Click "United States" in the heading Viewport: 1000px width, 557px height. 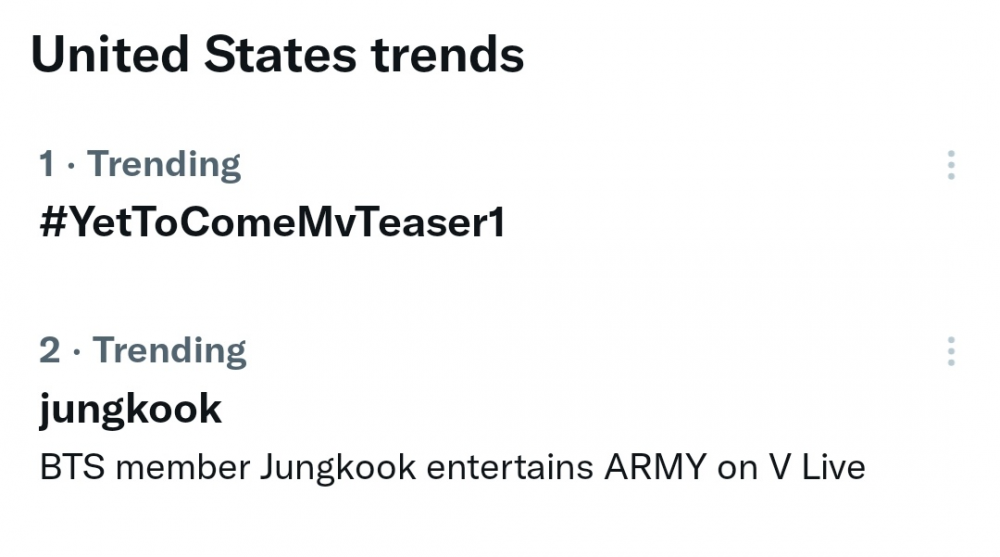tap(193, 54)
